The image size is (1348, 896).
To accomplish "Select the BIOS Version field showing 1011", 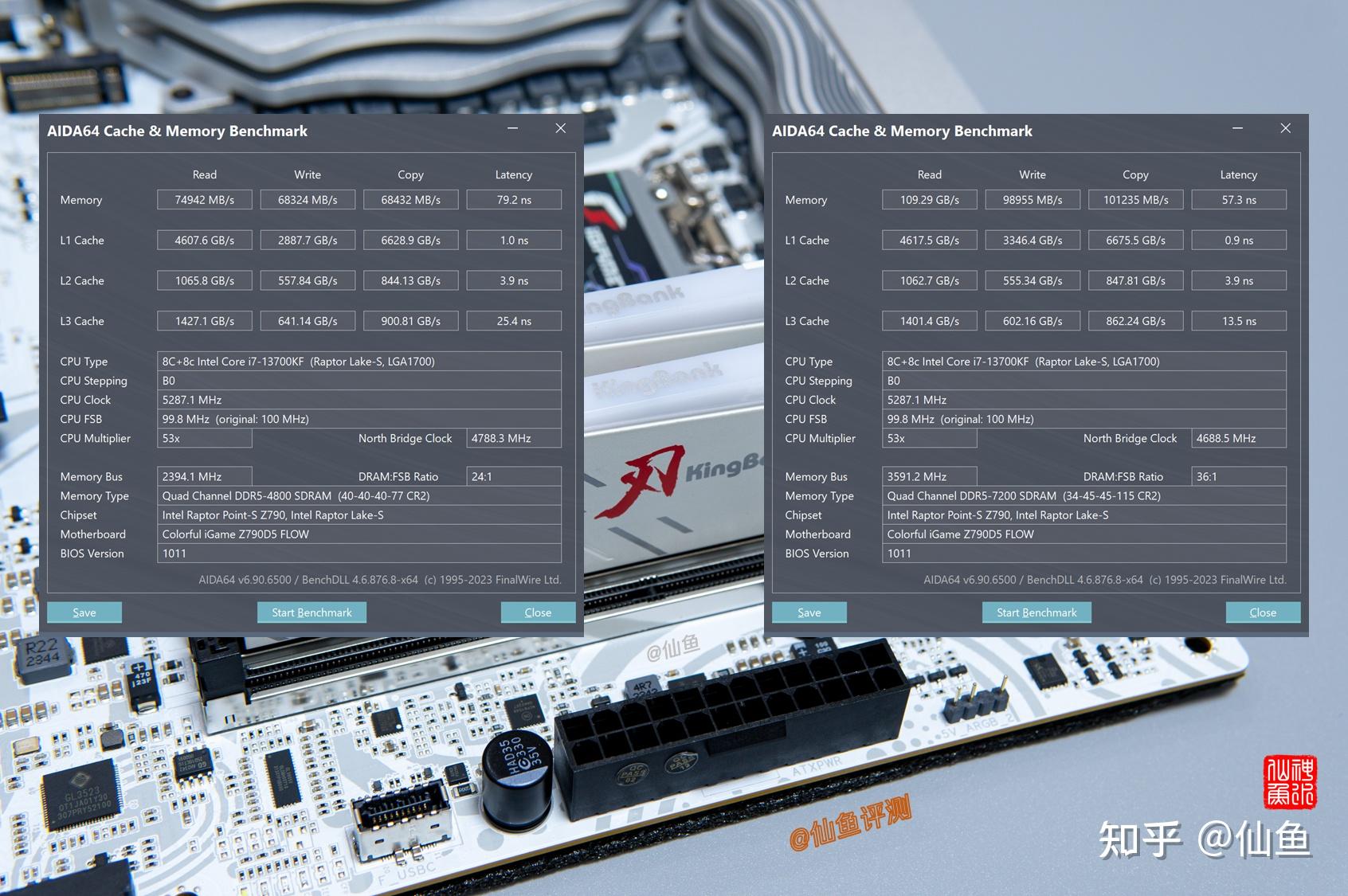I will (359, 553).
